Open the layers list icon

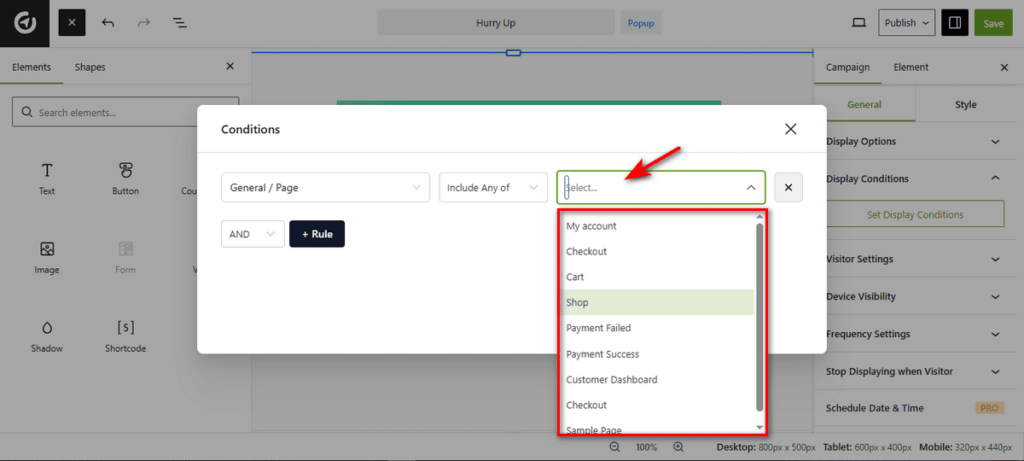179,22
